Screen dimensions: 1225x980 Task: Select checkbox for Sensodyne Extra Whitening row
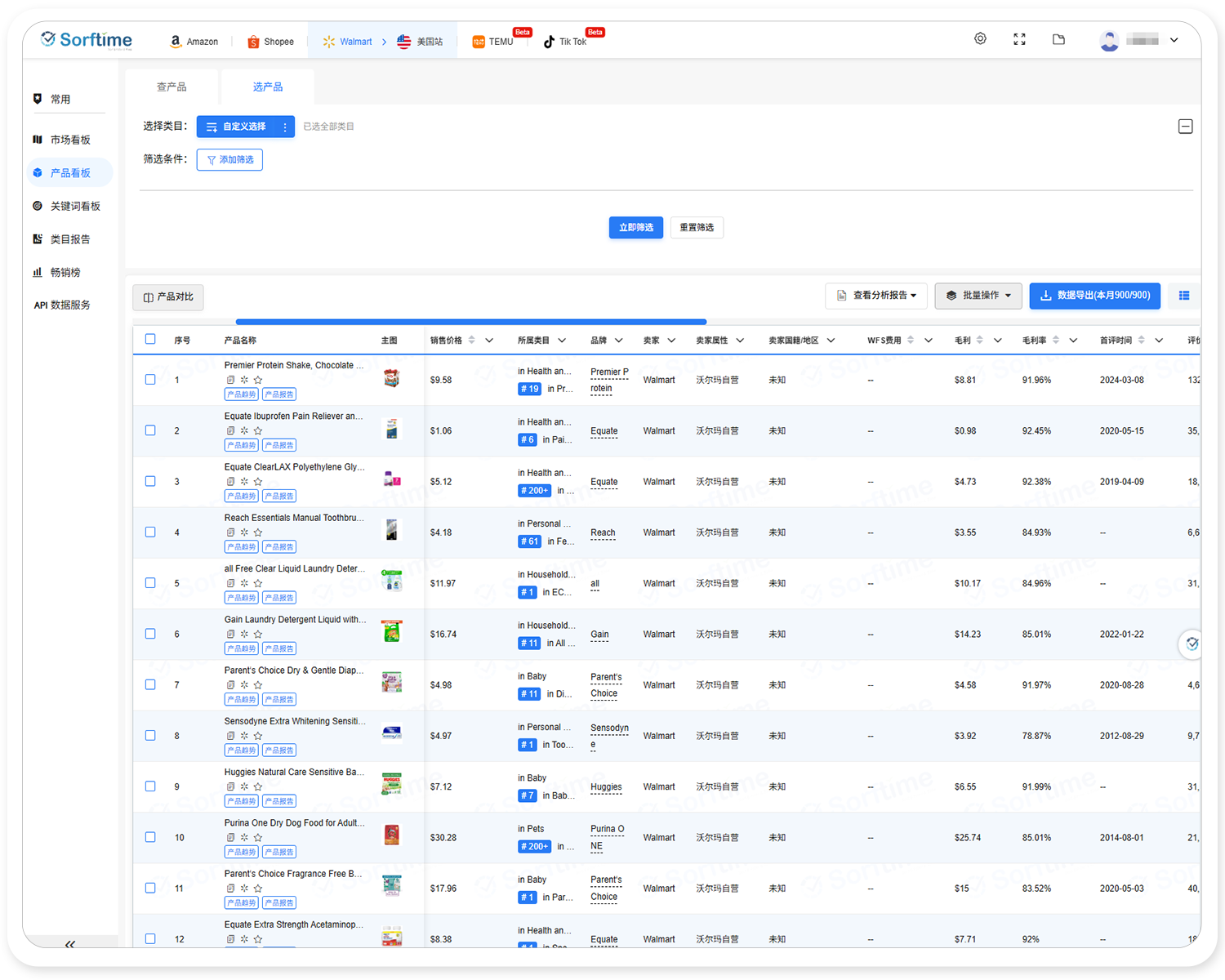pyautogui.click(x=150, y=736)
